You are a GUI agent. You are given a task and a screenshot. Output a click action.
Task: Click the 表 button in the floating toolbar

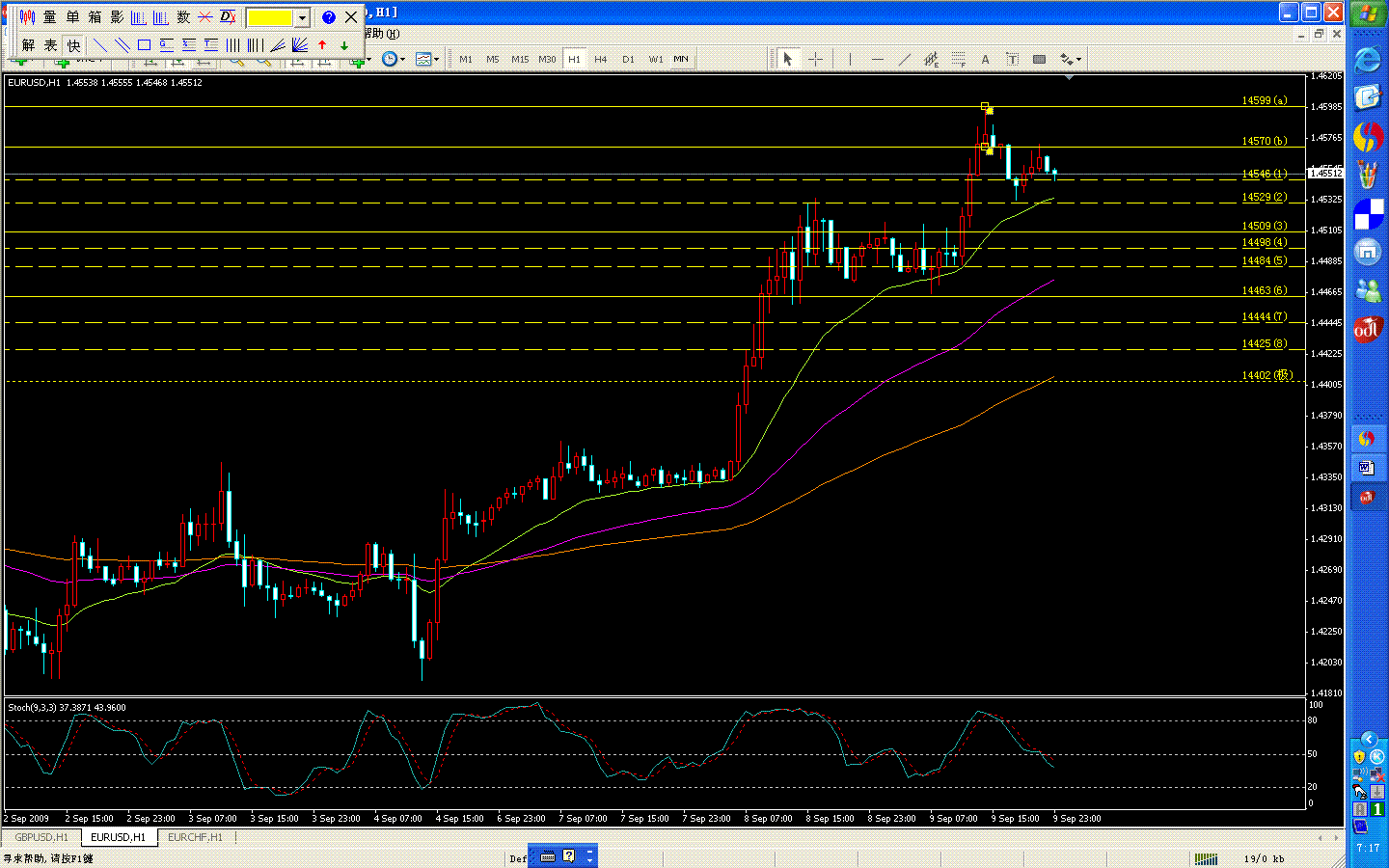(50, 45)
